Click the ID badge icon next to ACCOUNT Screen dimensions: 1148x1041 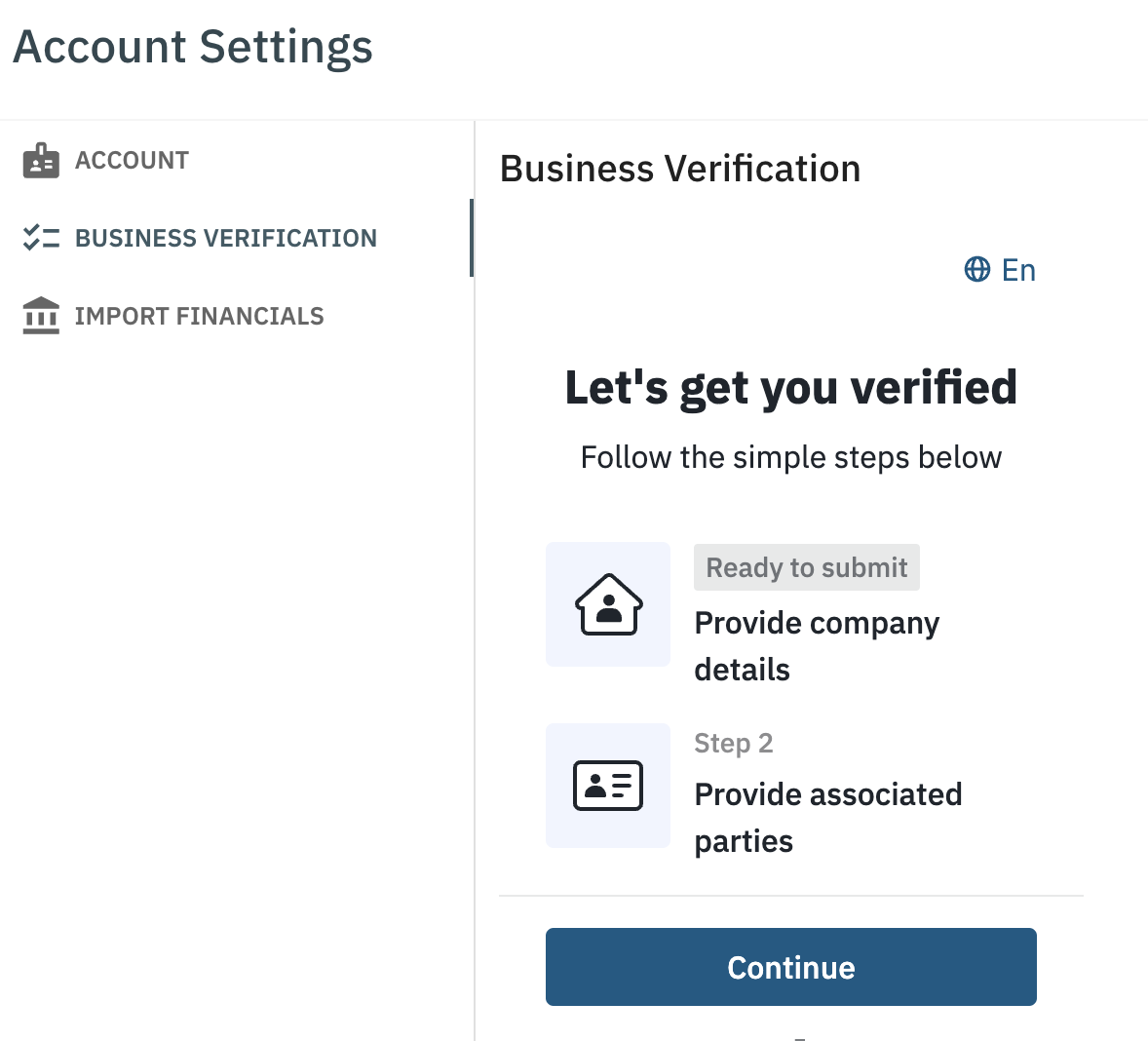point(40,160)
